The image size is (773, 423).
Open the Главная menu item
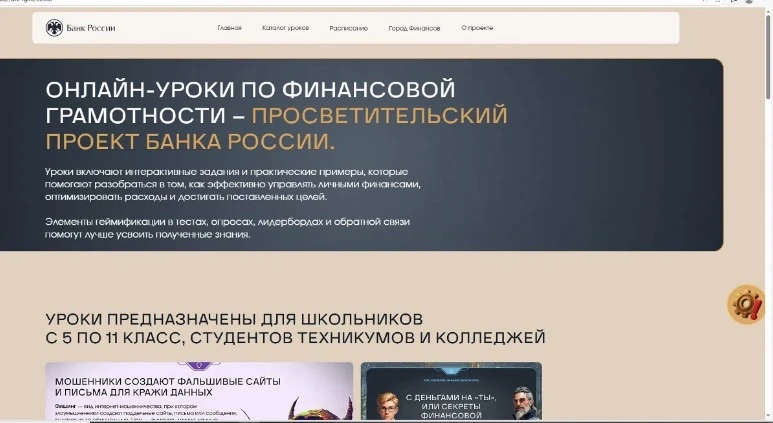click(x=229, y=28)
